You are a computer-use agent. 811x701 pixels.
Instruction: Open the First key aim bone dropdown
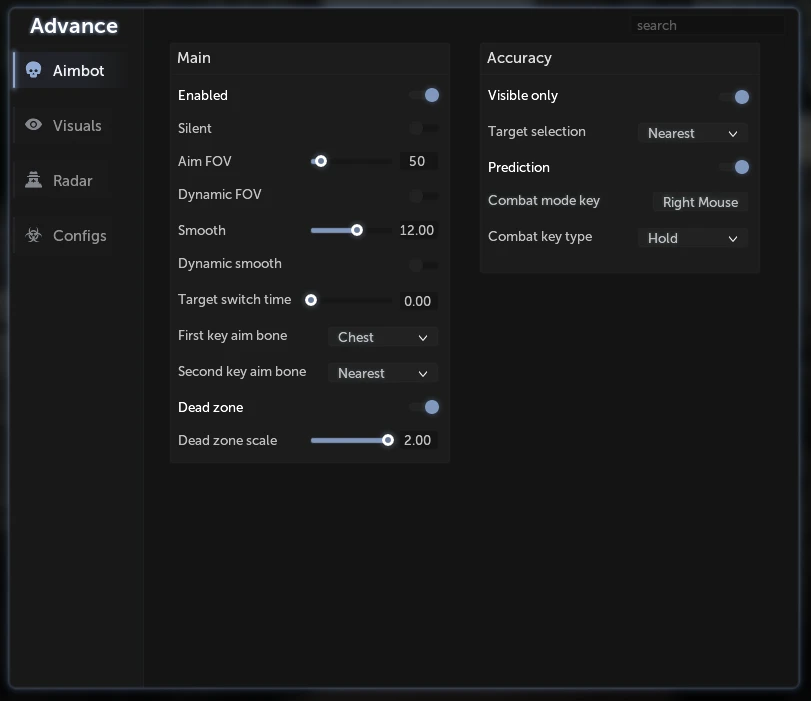pyautogui.click(x=383, y=337)
